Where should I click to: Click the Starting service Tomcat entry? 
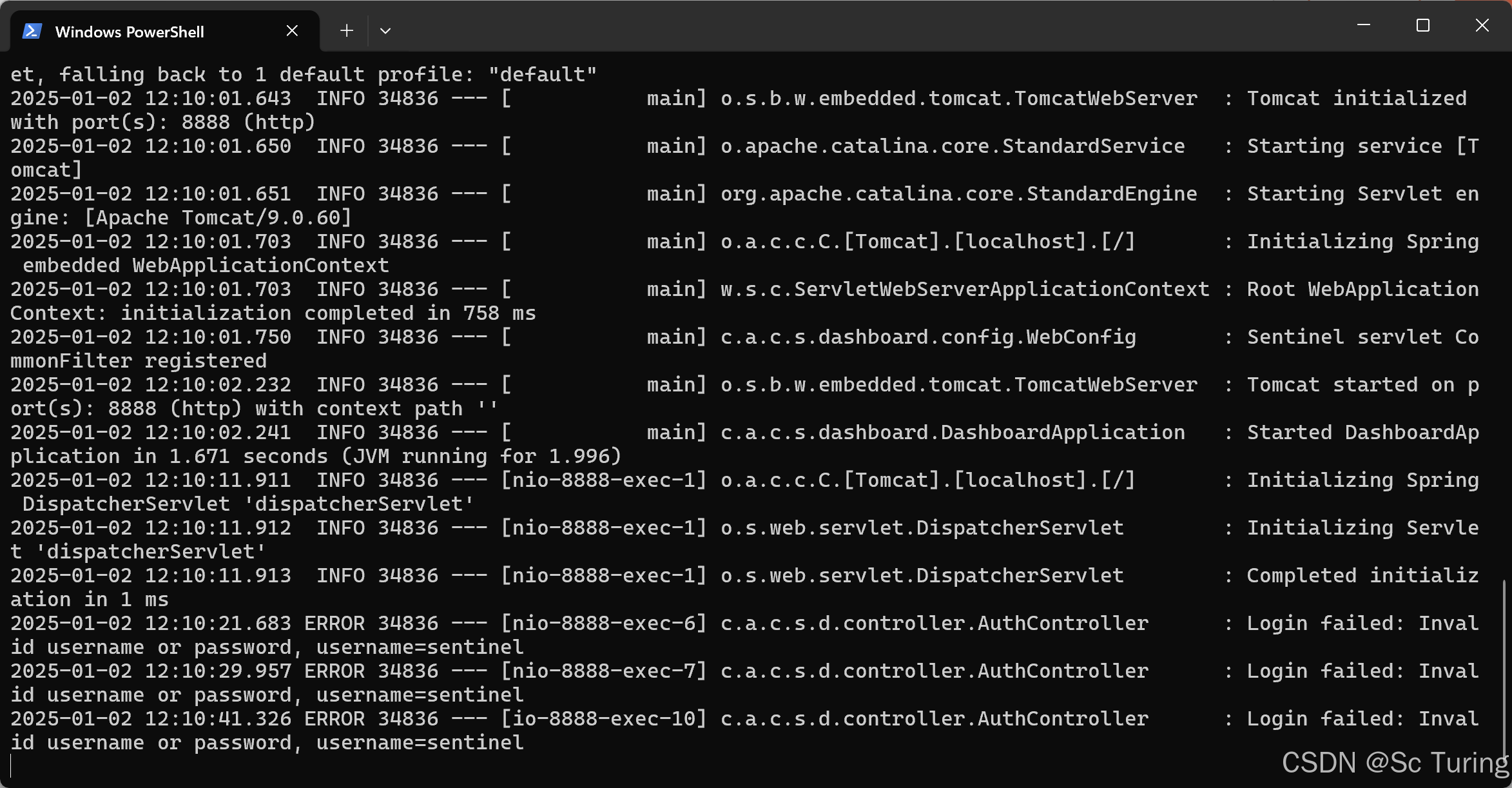coord(1347,145)
